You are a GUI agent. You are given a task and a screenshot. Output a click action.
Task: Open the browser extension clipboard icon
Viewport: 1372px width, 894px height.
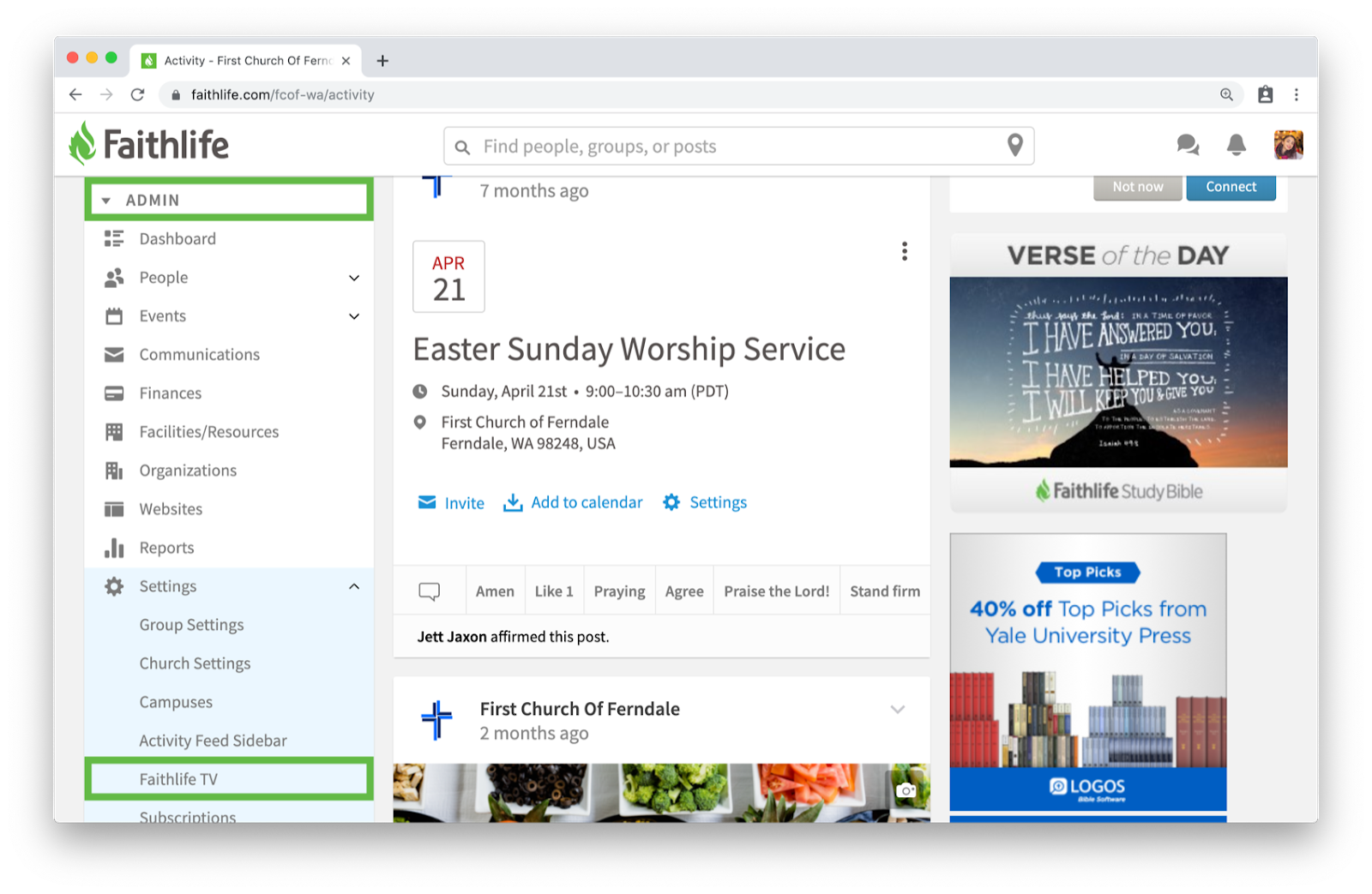tap(1265, 94)
